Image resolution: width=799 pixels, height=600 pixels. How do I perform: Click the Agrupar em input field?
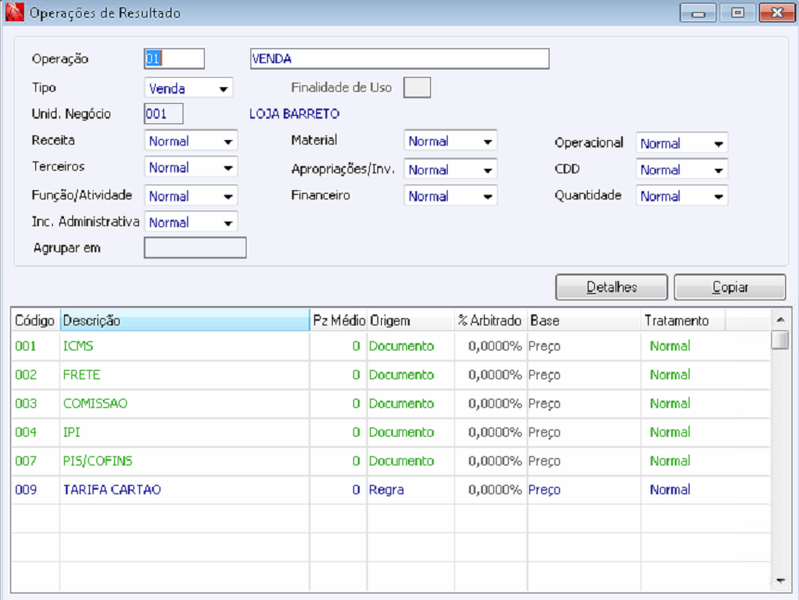click(195, 248)
